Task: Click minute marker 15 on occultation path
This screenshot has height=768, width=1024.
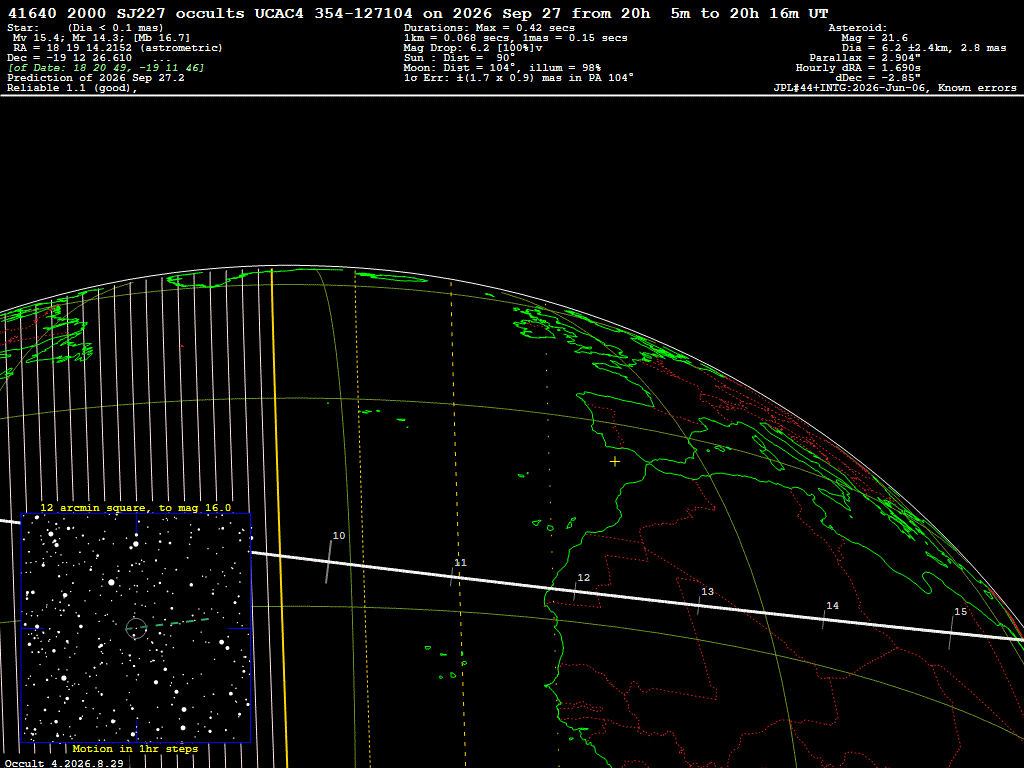Action: [x=960, y=612]
